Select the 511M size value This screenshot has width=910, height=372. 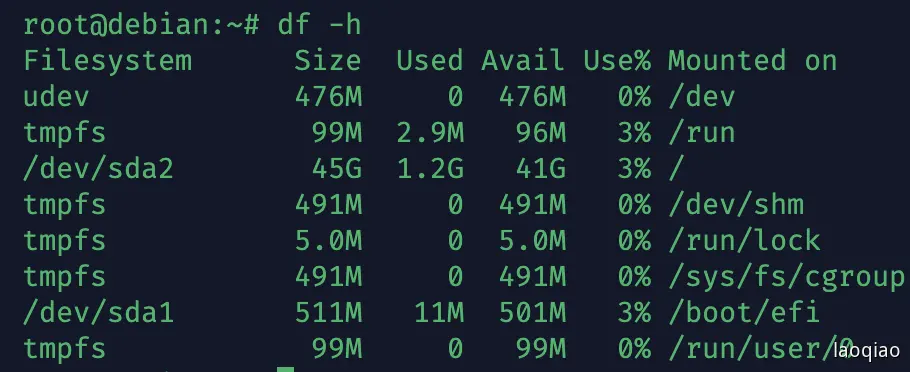click(x=328, y=313)
